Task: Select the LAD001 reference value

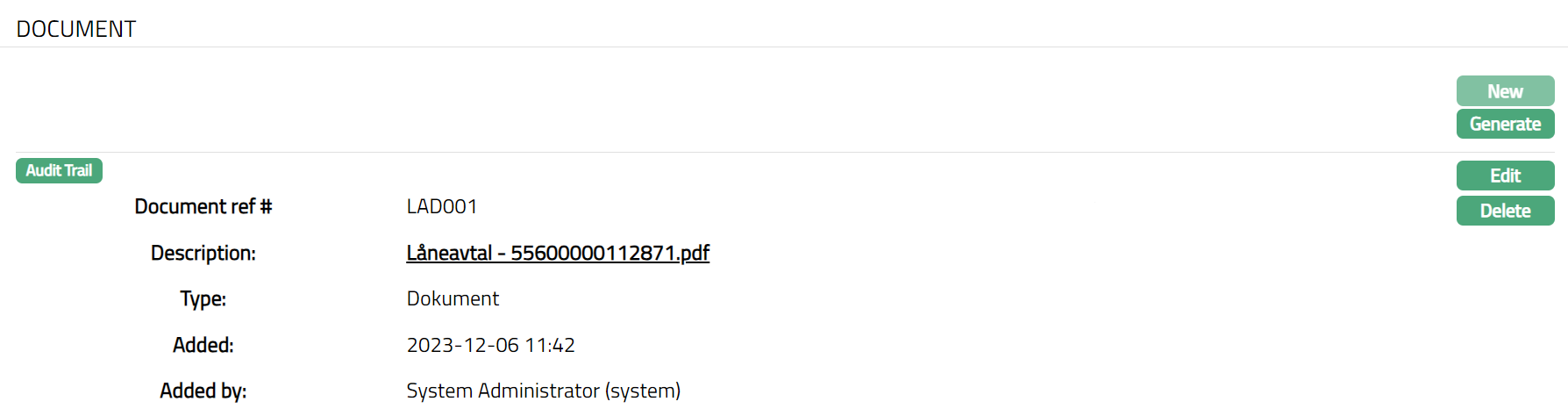Action: pos(442,206)
